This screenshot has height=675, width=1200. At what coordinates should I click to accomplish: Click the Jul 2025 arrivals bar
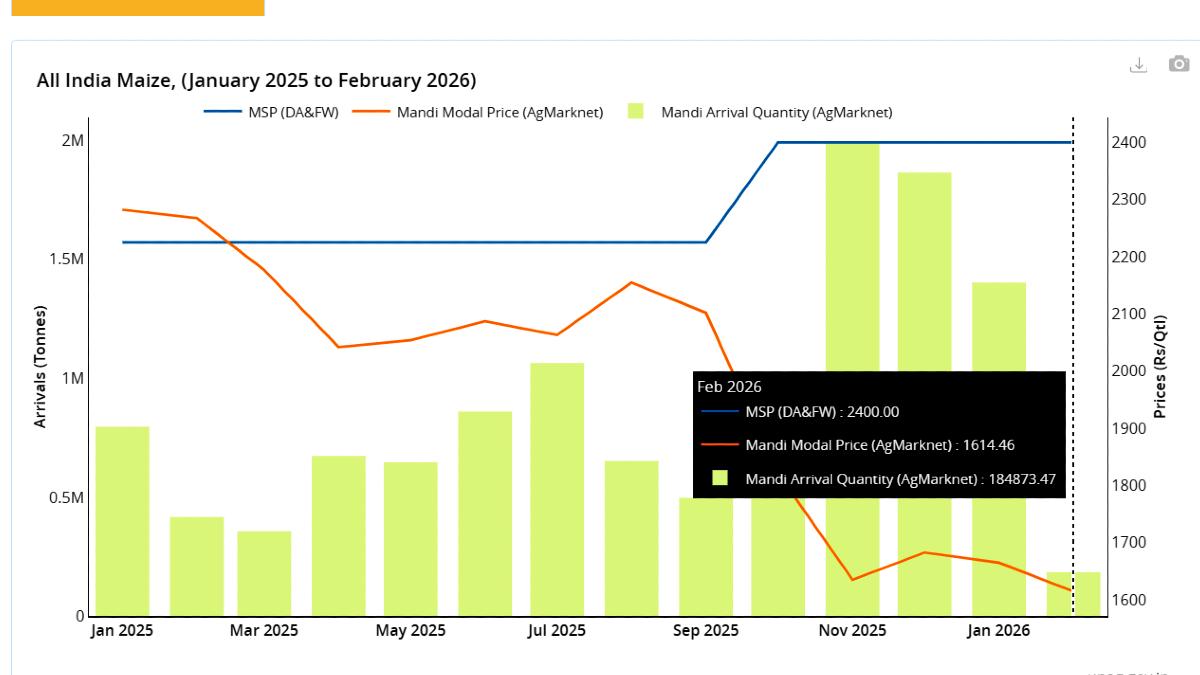tap(557, 489)
